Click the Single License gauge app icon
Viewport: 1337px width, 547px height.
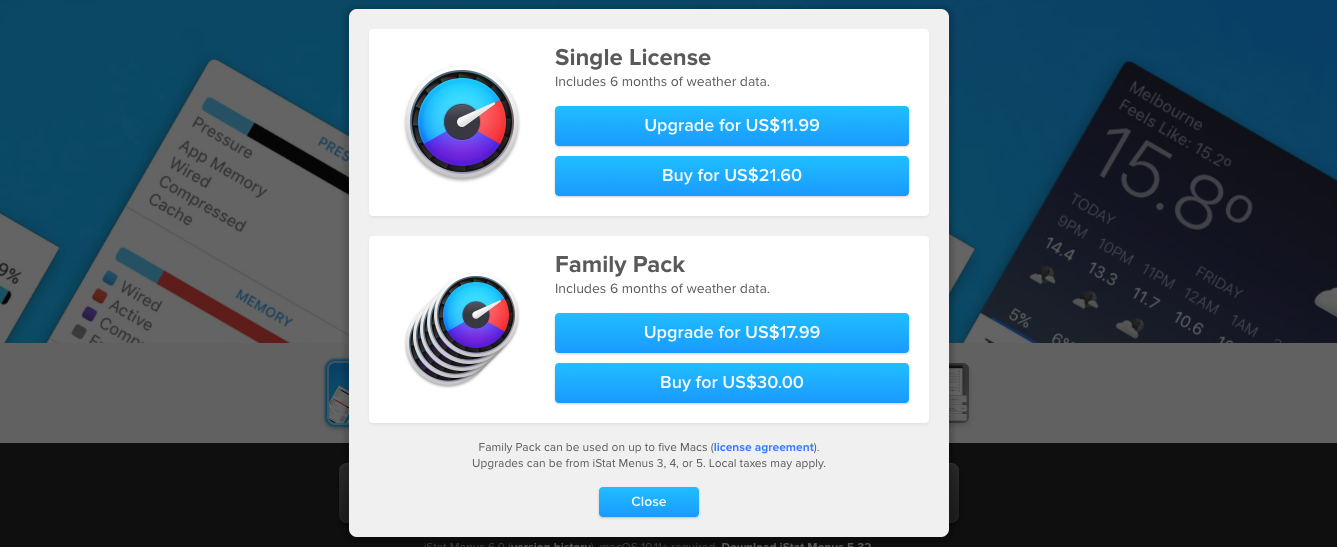[x=462, y=123]
